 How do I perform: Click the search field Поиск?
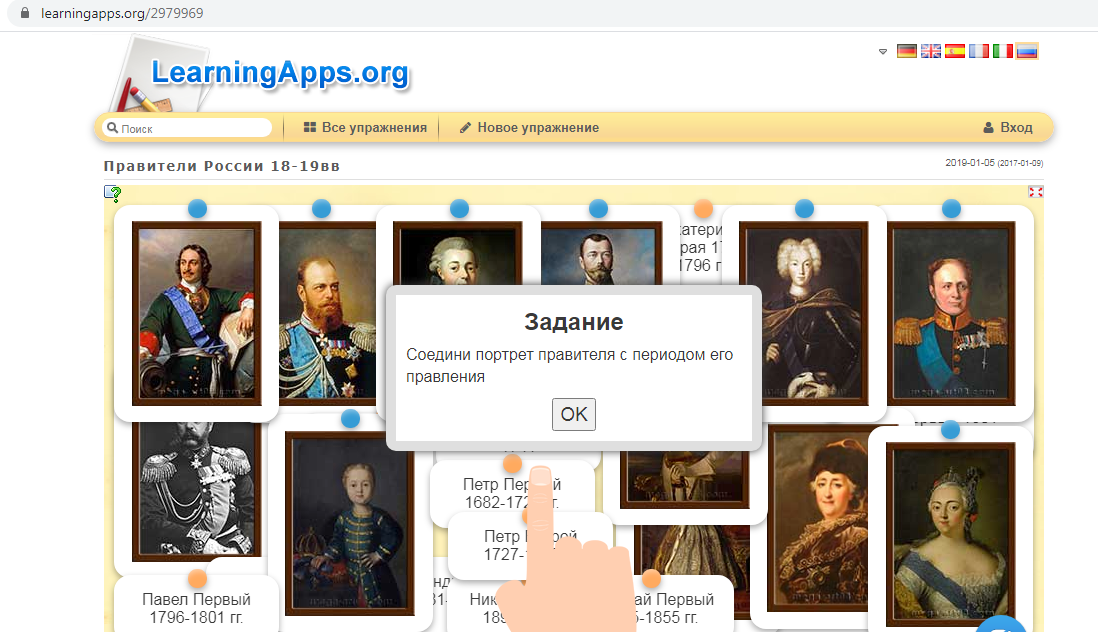coord(187,128)
